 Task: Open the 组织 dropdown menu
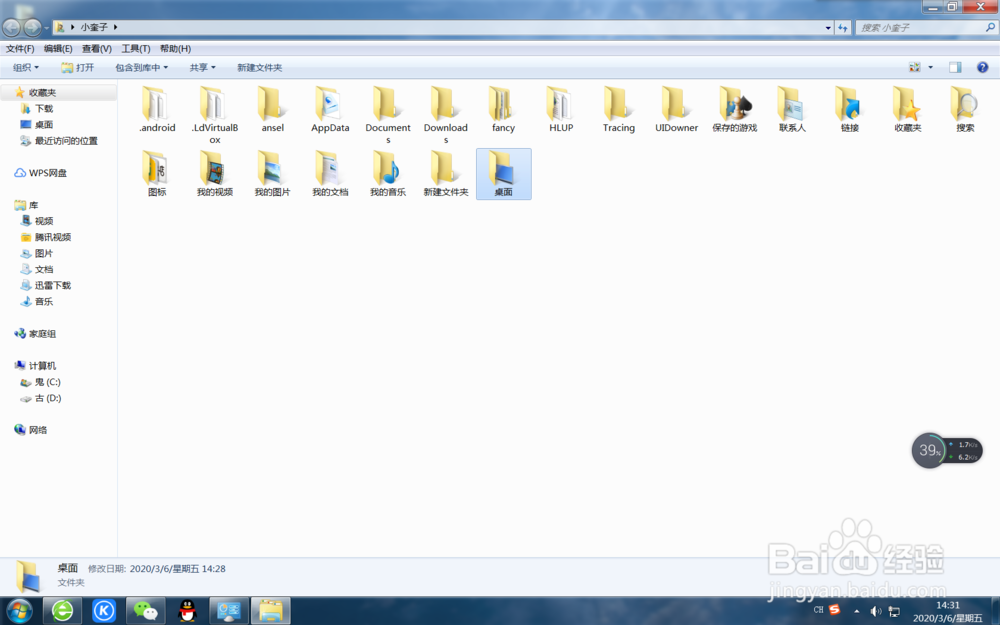(x=26, y=68)
